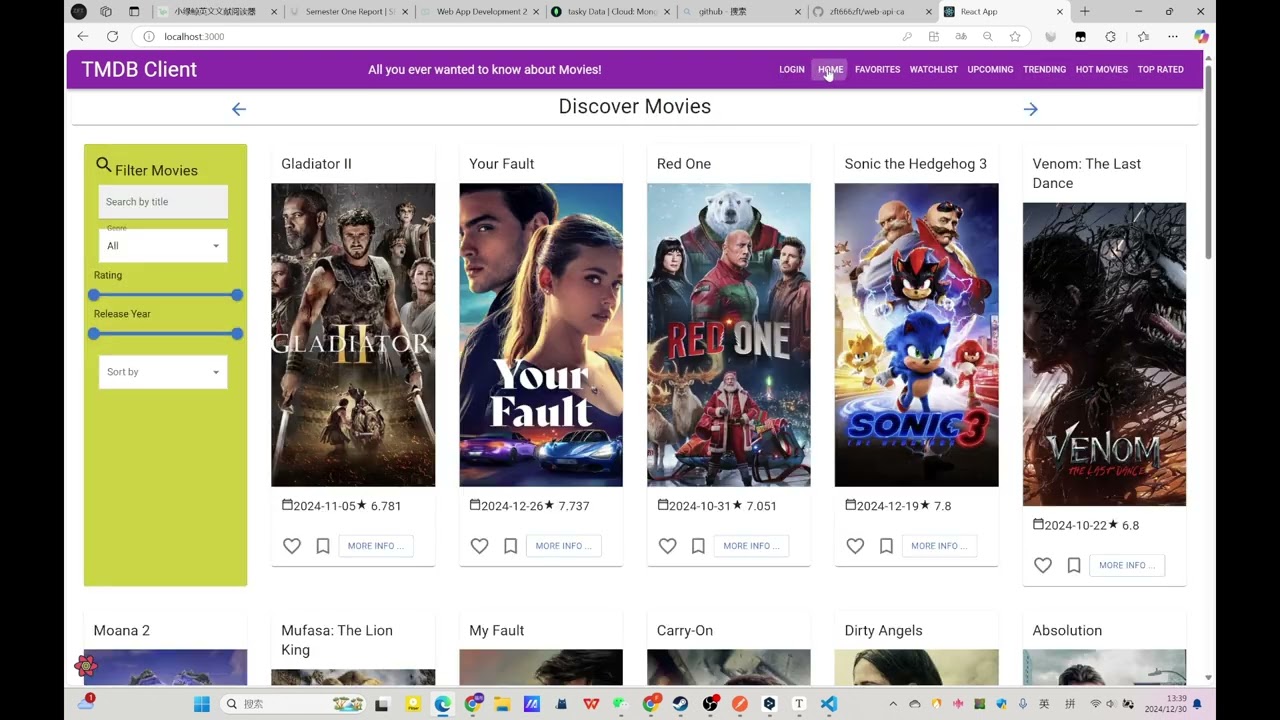Click the Sonic the Hedgehog 3 poster
The image size is (1280, 720).
(916, 335)
